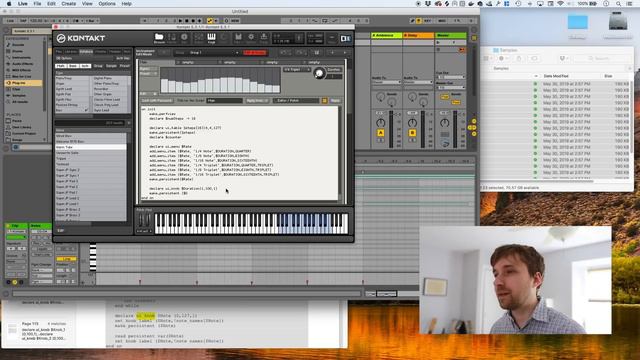Select Max for Live category
This screenshot has height=360, width=640.
[x=21, y=77]
